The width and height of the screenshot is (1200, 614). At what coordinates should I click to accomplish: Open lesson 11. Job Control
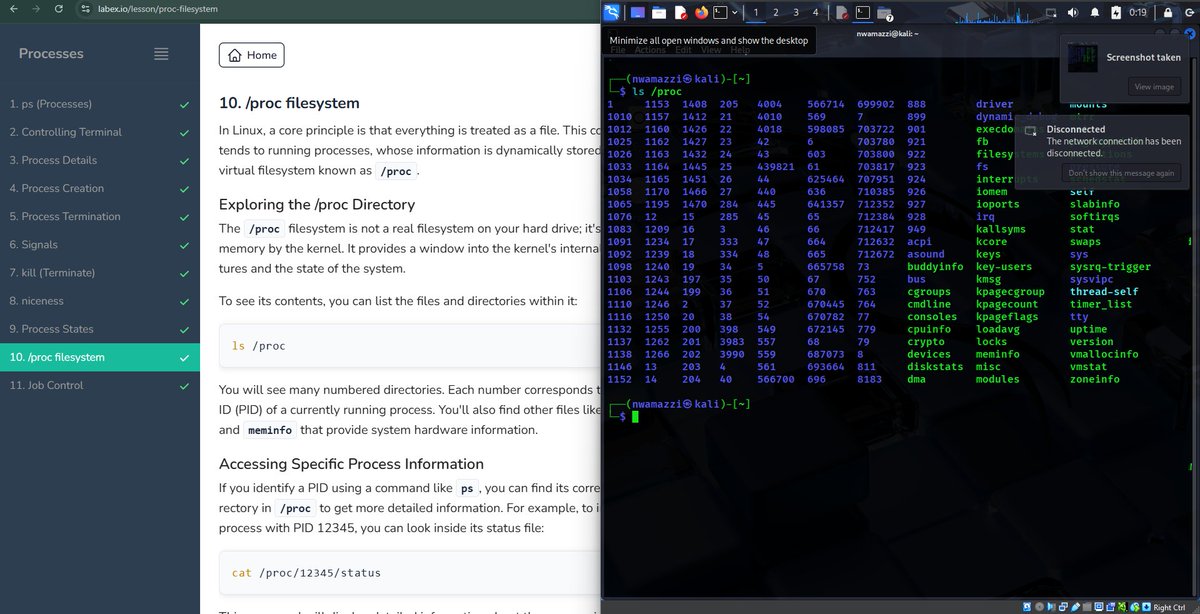pos(100,385)
